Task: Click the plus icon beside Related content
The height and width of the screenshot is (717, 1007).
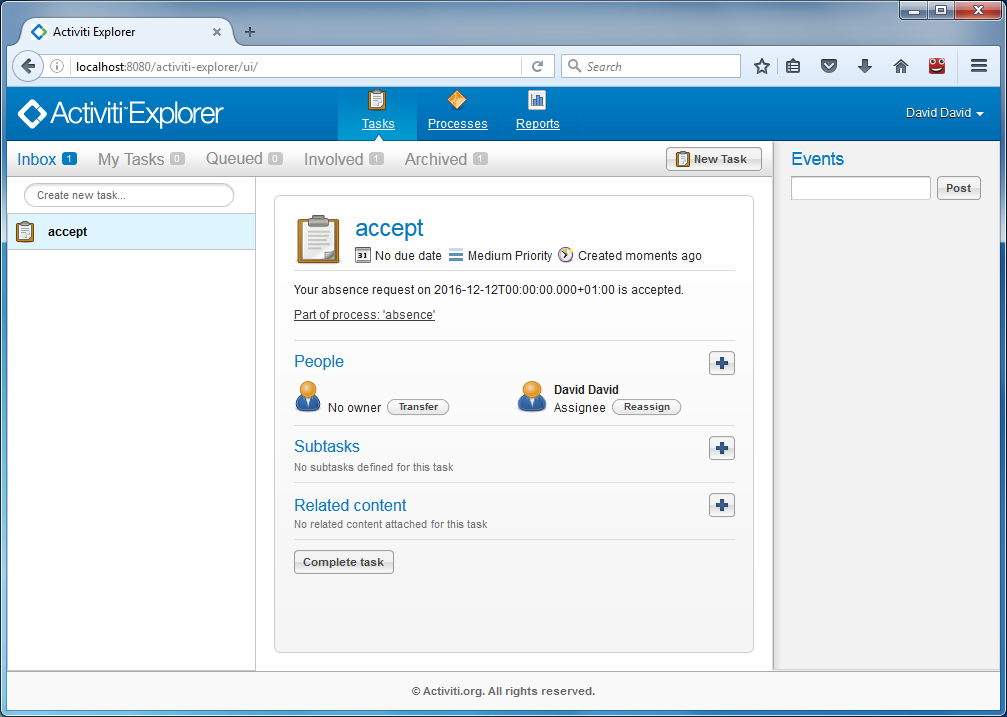Action: pos(722,505)
